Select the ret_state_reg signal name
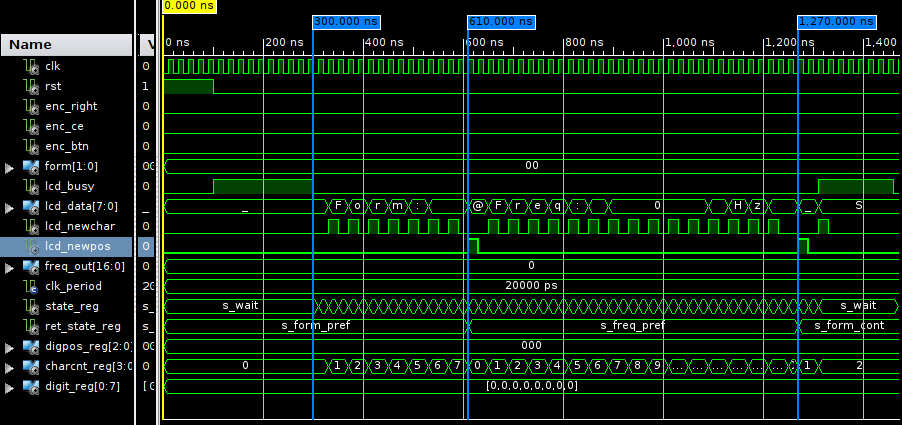 (x=83, y=326)
